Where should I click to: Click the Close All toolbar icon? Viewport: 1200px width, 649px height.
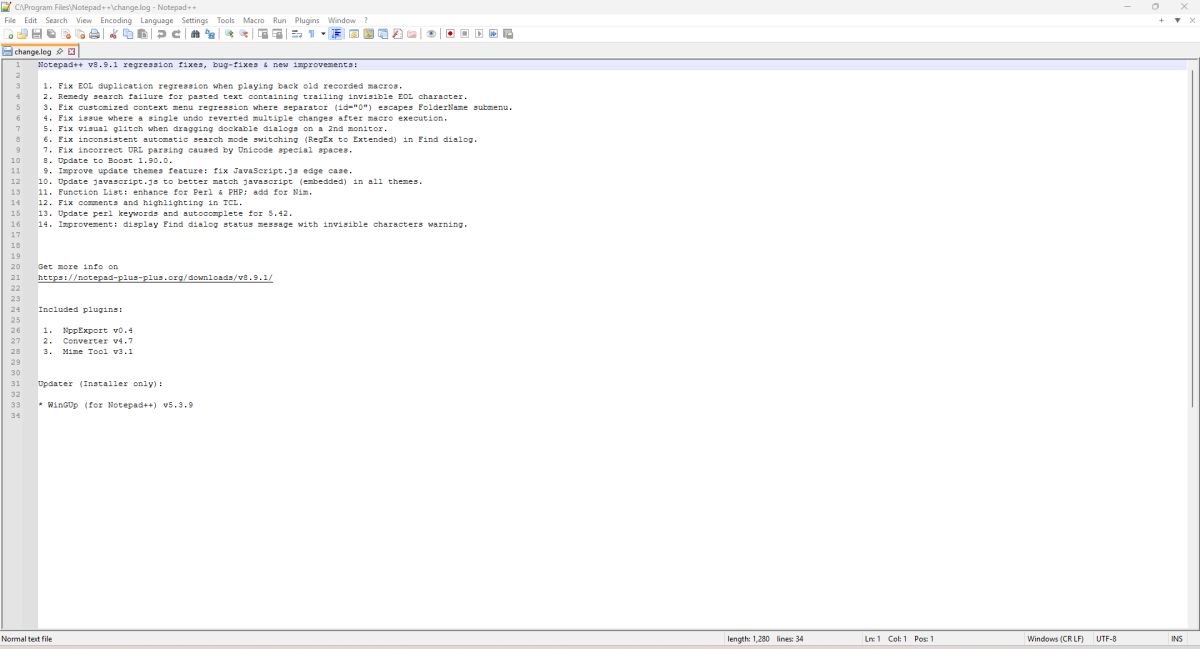pyautogui.click(x=80, y=33)
